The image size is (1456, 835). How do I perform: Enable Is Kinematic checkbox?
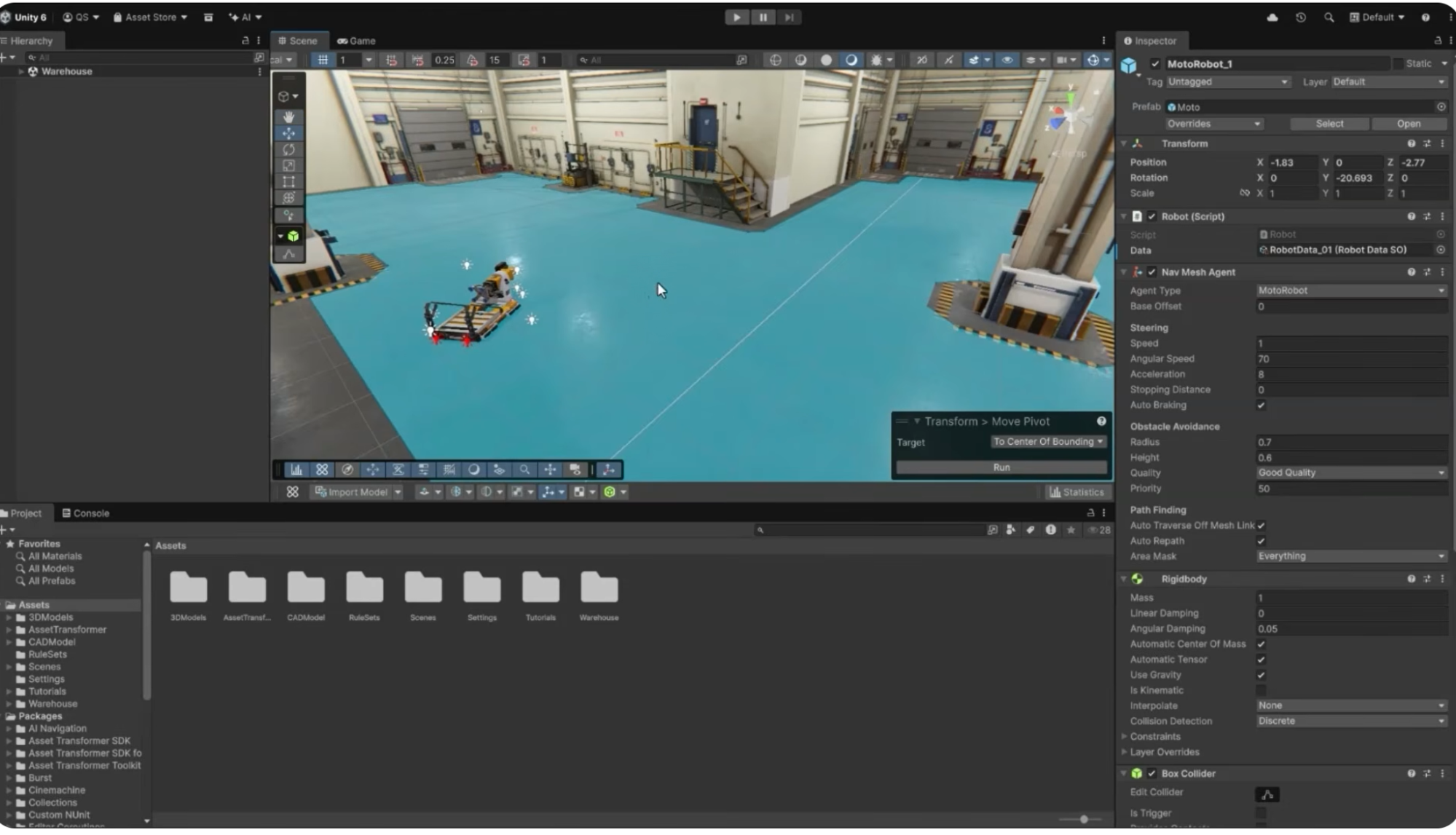(x=1261, y=690)
